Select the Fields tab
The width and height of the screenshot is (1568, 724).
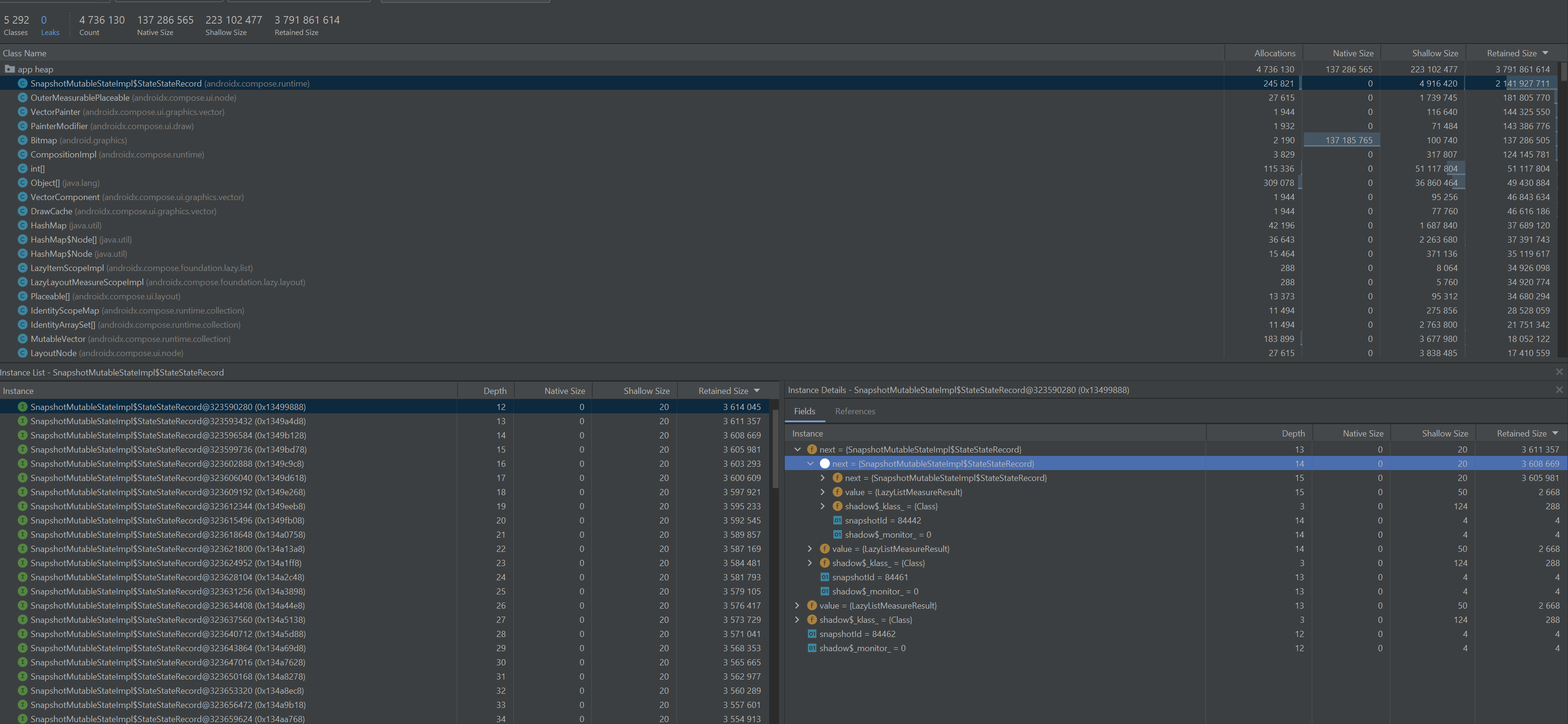point(804,411)
